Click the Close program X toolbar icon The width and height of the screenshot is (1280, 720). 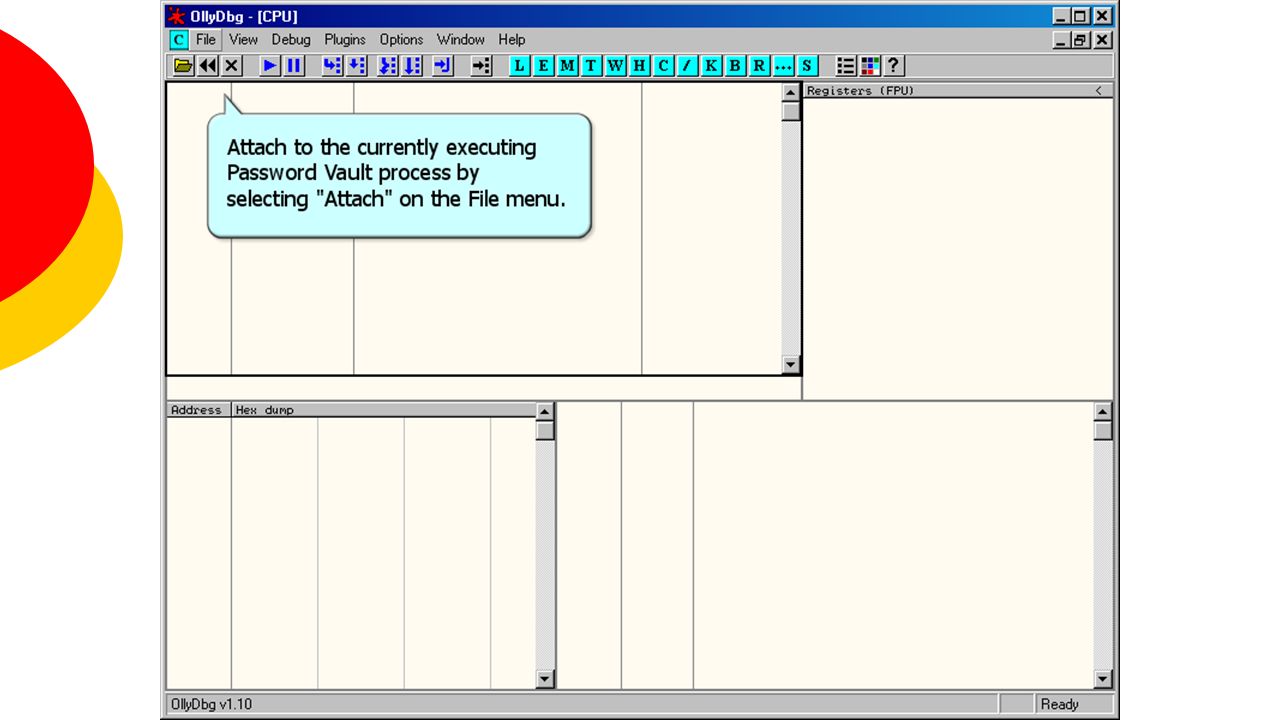pyautogui.click(x=232, y=66)
